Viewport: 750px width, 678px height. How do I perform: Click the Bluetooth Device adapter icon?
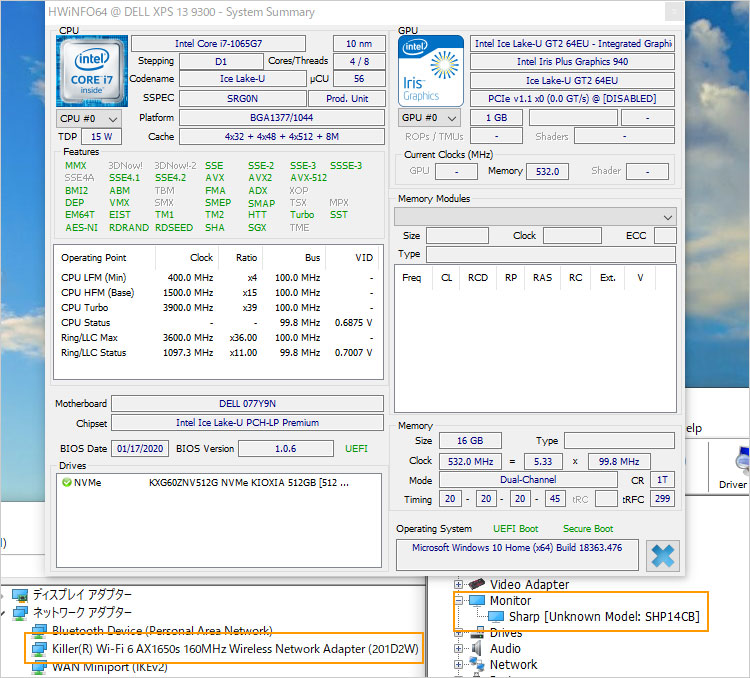coord(39,630)
